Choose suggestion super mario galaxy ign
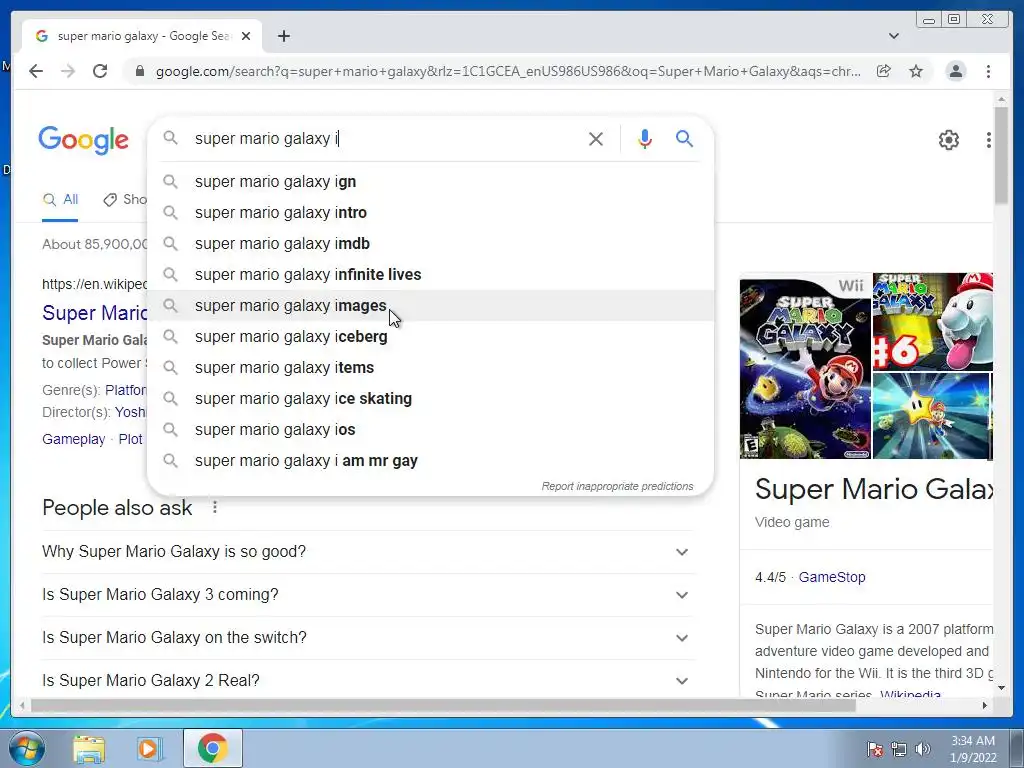1024x768 pixels. click(x=431, y=182)
